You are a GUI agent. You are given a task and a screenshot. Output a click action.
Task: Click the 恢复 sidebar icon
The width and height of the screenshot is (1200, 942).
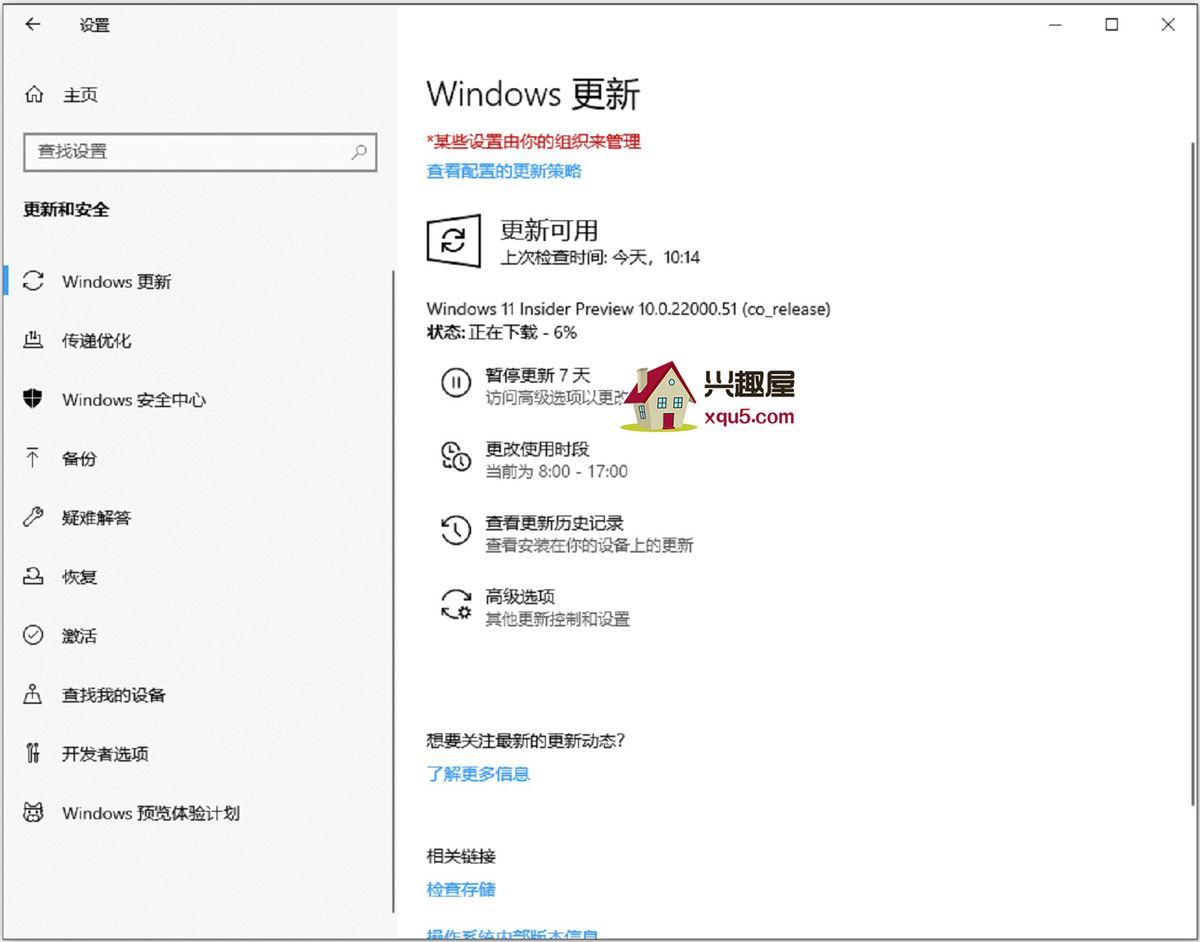click(x=34, y=576)
